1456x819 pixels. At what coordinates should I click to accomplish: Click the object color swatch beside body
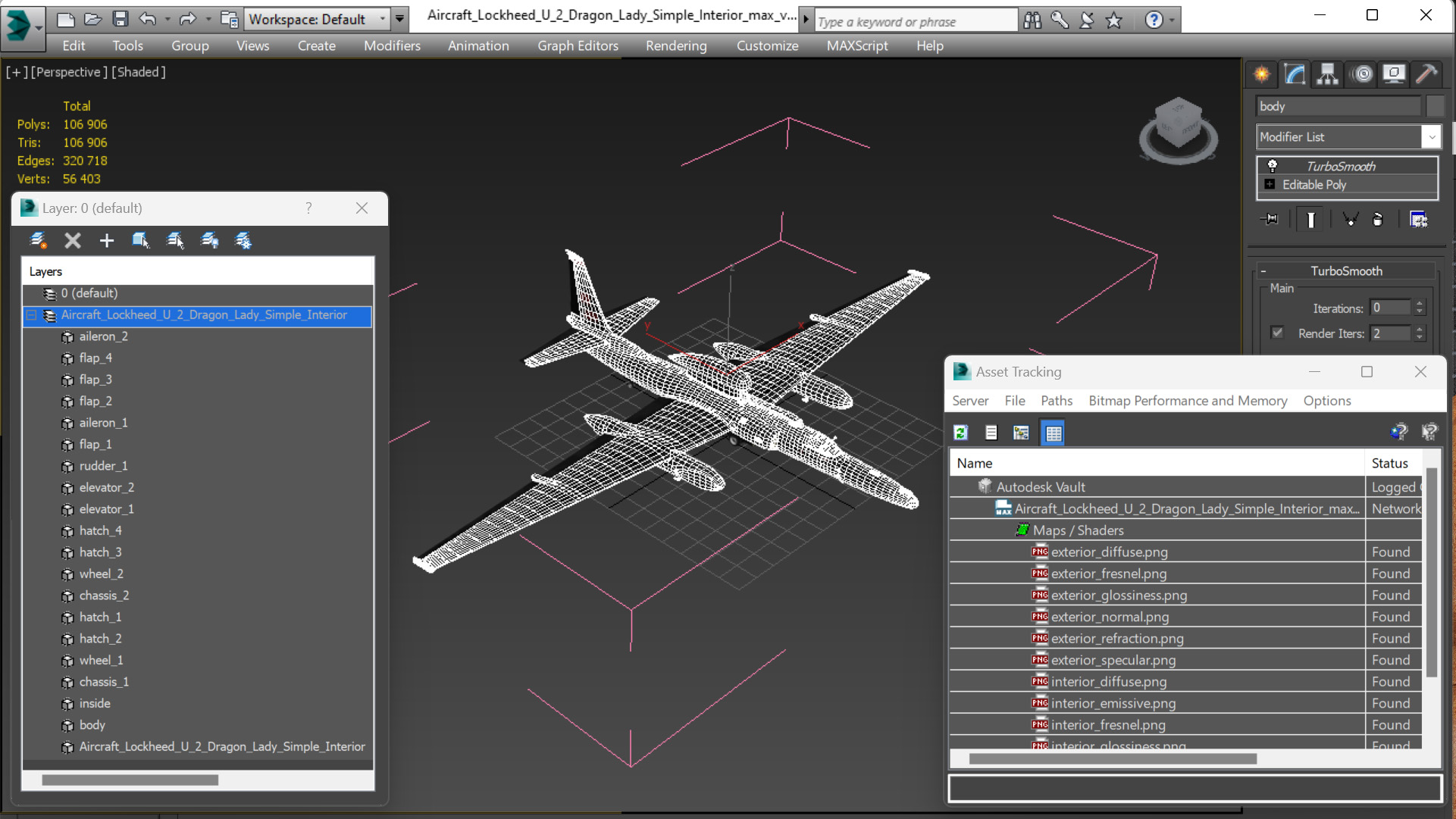click(1435, 106)
